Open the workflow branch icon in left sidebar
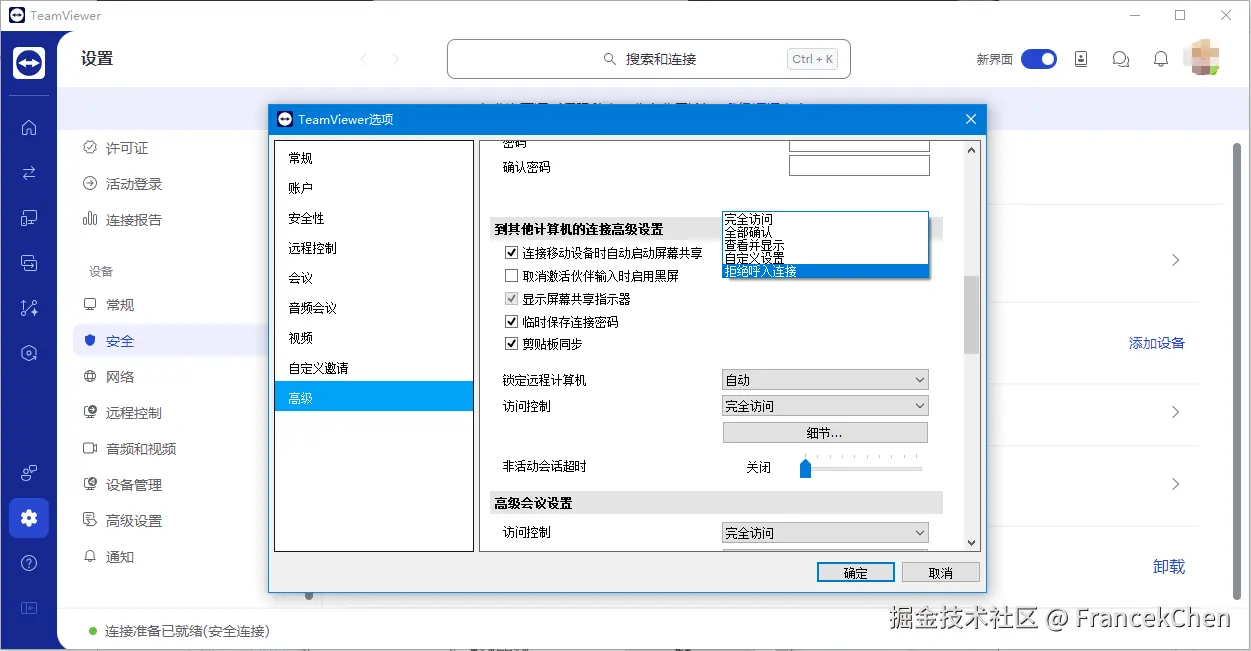Viewport: 1251px width, 651px height. click(29, 308)
